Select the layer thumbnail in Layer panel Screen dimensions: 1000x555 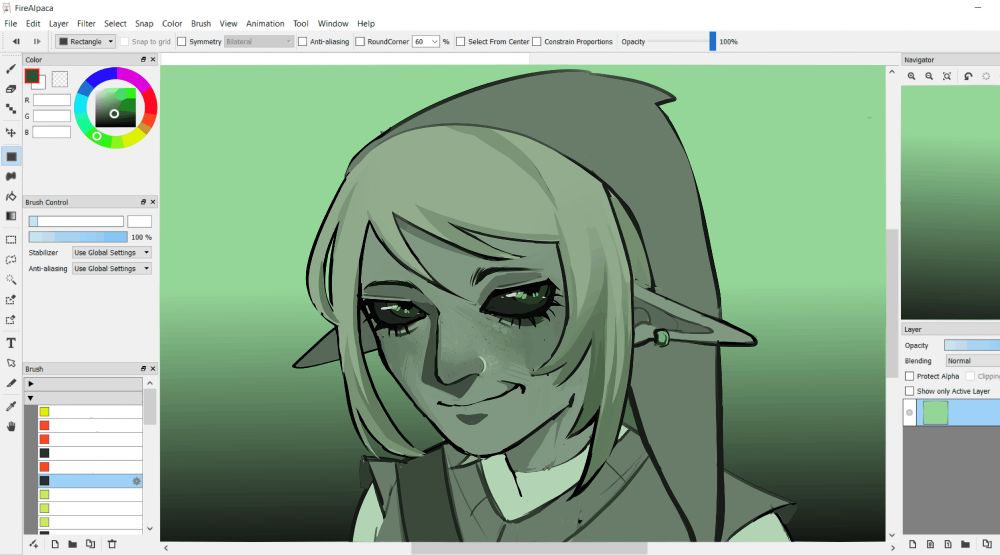pos(936,413)
